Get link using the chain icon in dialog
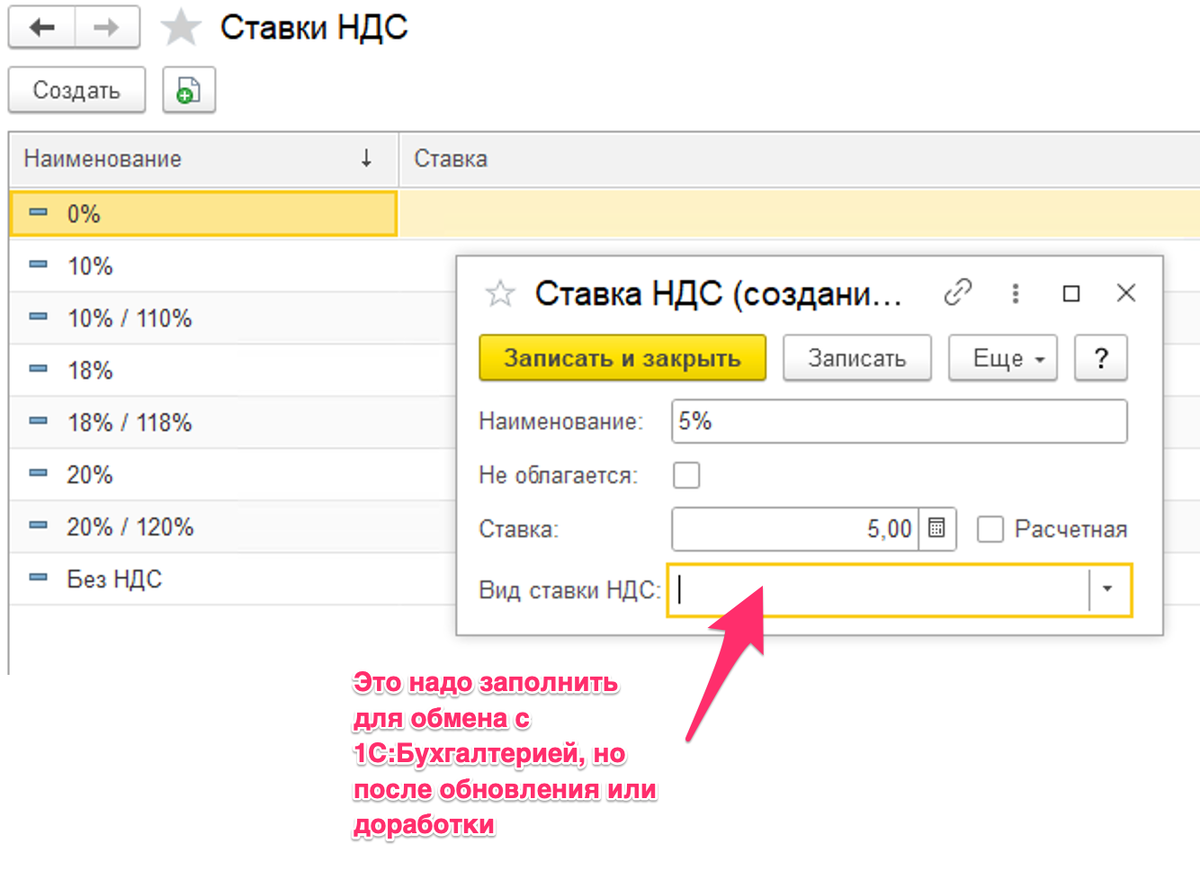This screenshot has width=1200, height=880. (958, 293)
